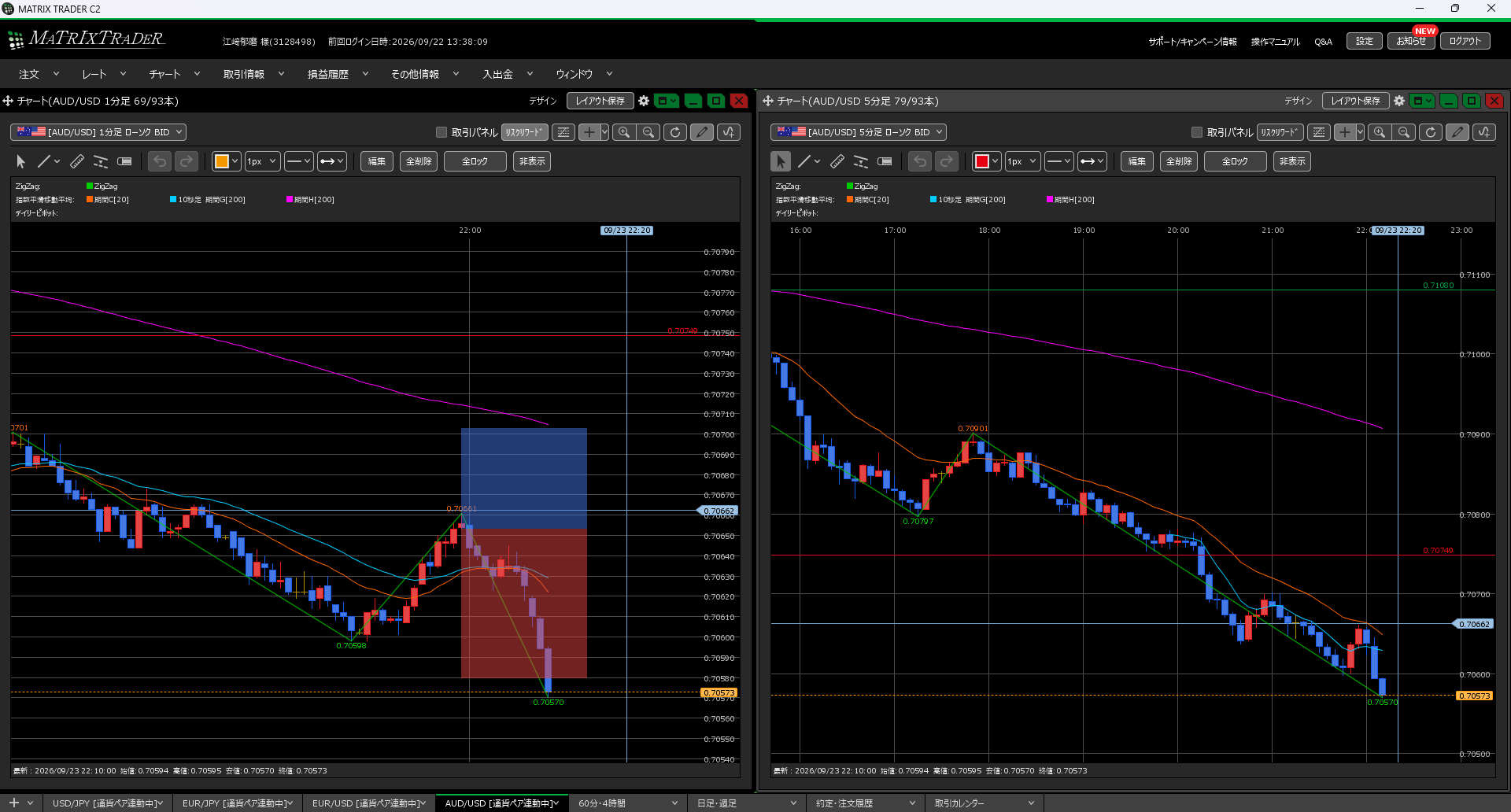This screenshot has height=812, width=1511.
Task: Open the 注文 menu
Action: pos(39,74)
